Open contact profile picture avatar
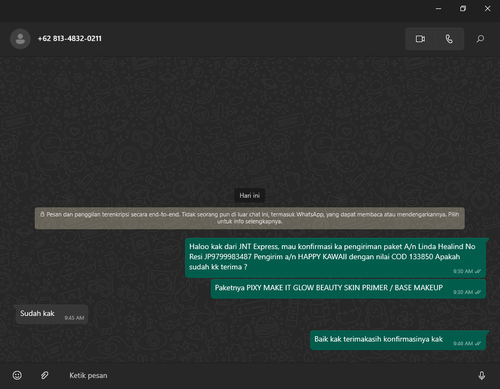 (x=20, y=39)
